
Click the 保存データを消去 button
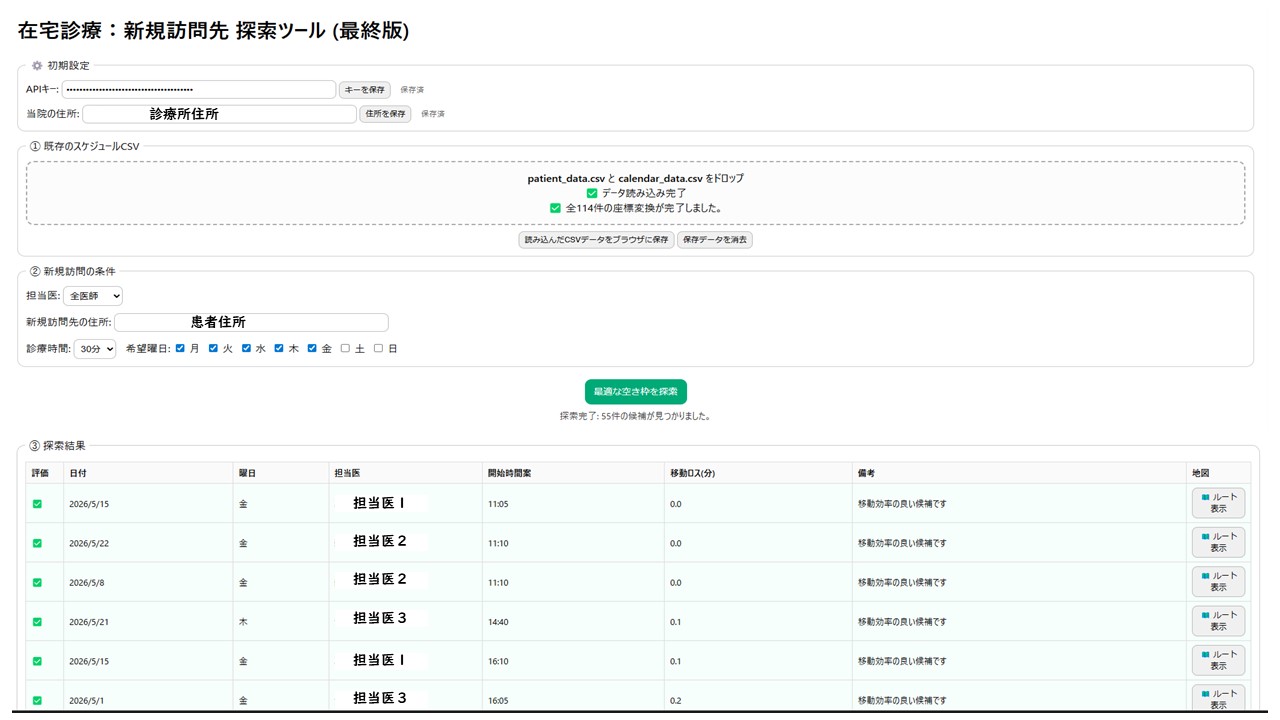[715, 240]
